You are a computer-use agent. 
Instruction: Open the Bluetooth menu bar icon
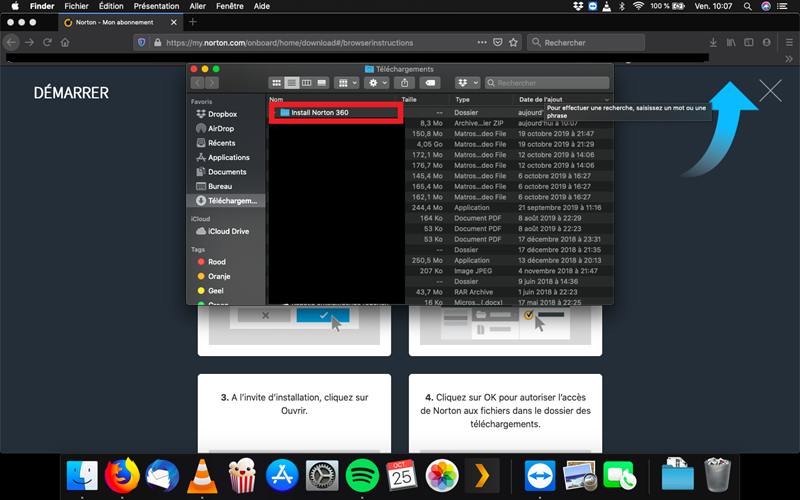point(621,6)
